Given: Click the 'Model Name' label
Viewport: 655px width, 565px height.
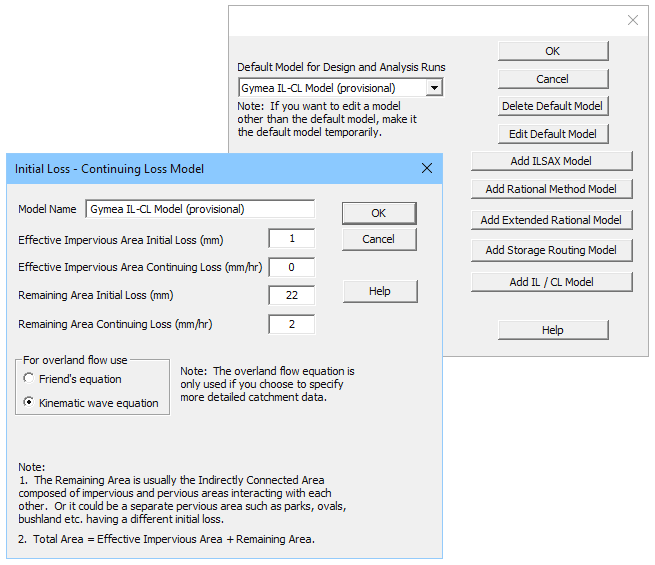Looking at the screenshot, I should [47, 209].
